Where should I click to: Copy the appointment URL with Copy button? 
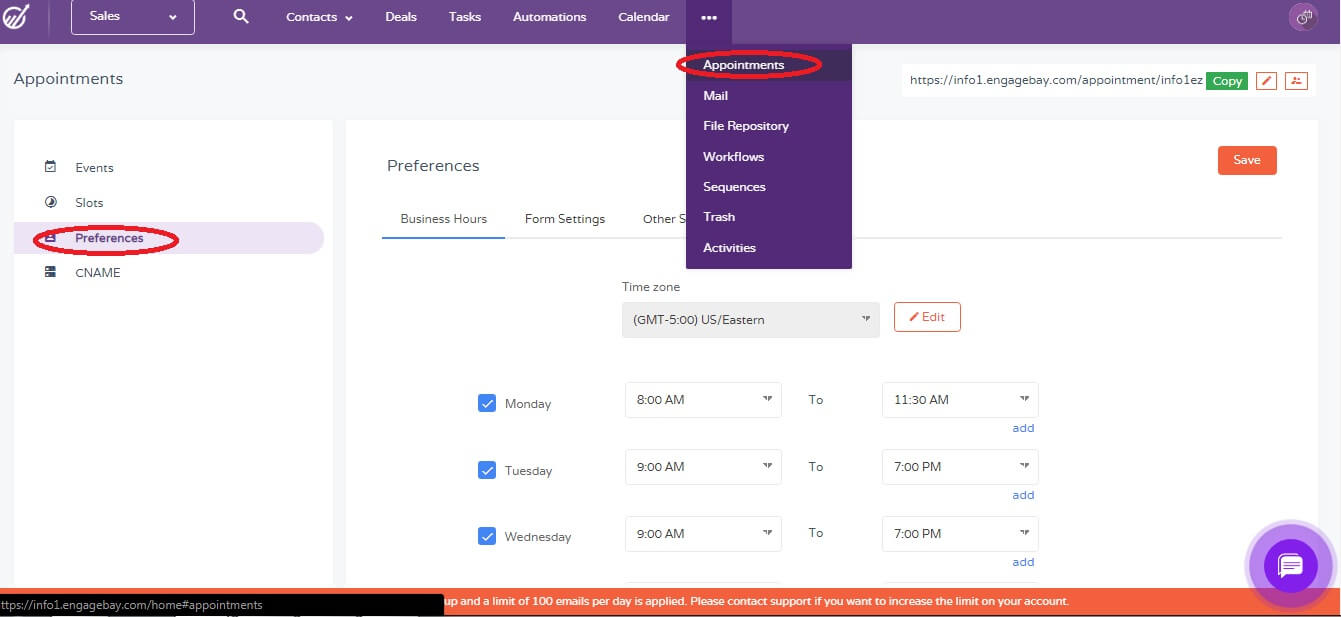[1226, 80]
